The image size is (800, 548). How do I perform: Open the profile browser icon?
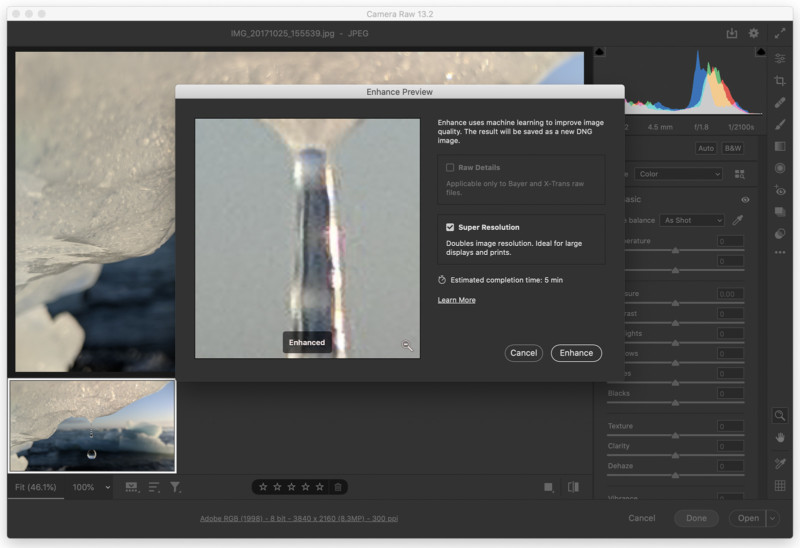pos(739,175)
